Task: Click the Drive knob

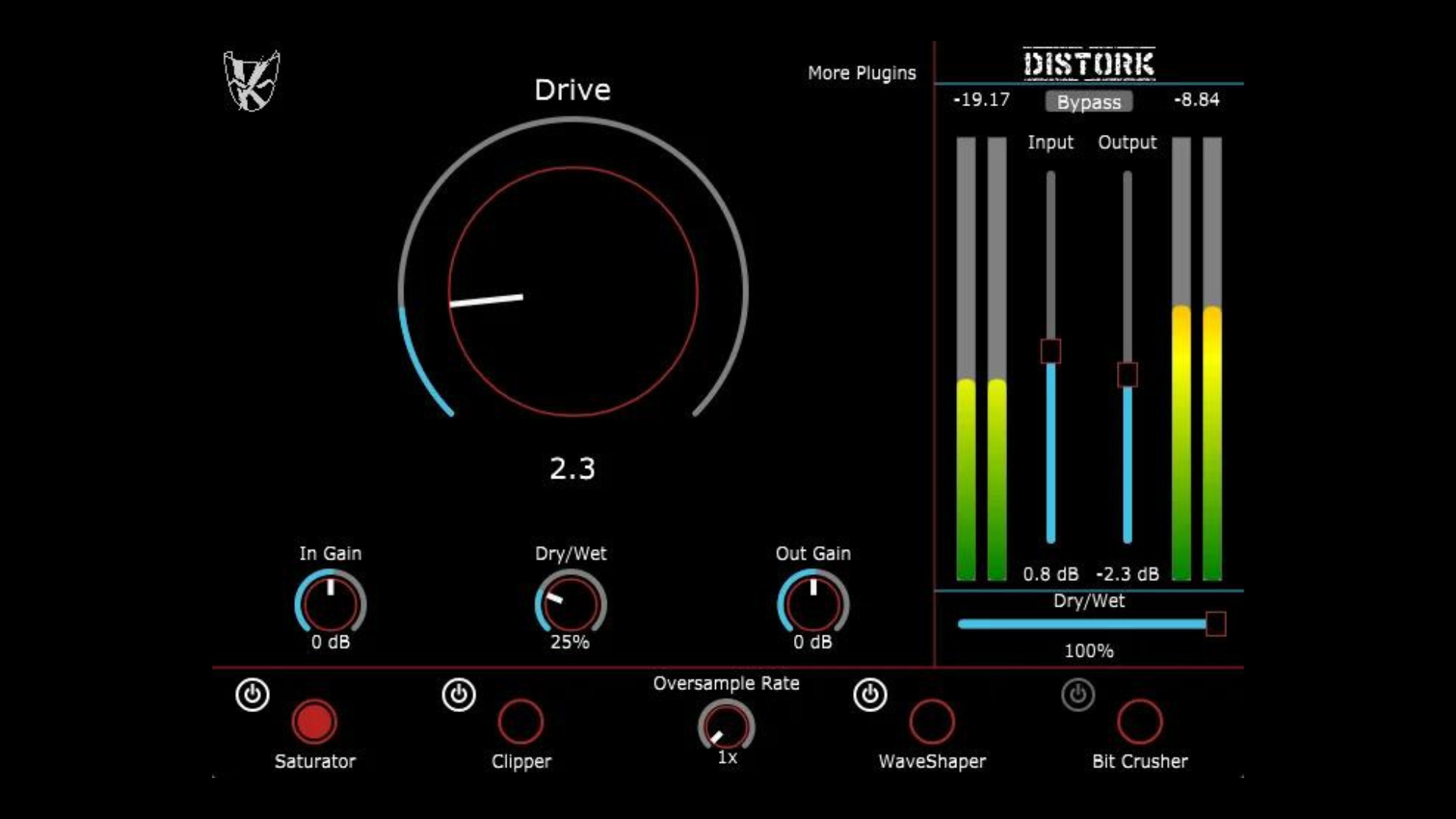Action: [573, 292]
